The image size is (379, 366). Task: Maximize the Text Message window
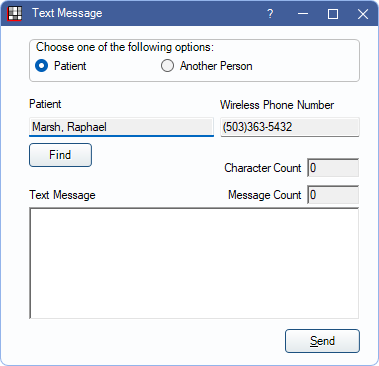tap(333, 14)
